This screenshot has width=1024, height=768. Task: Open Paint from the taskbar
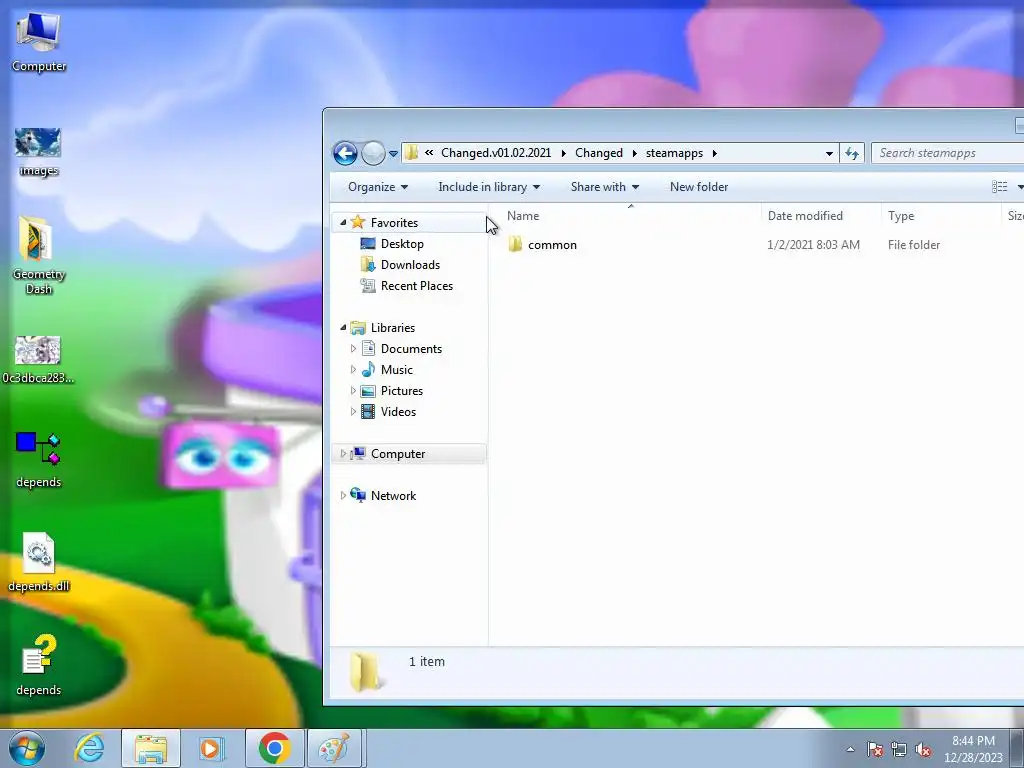point(334,748)
